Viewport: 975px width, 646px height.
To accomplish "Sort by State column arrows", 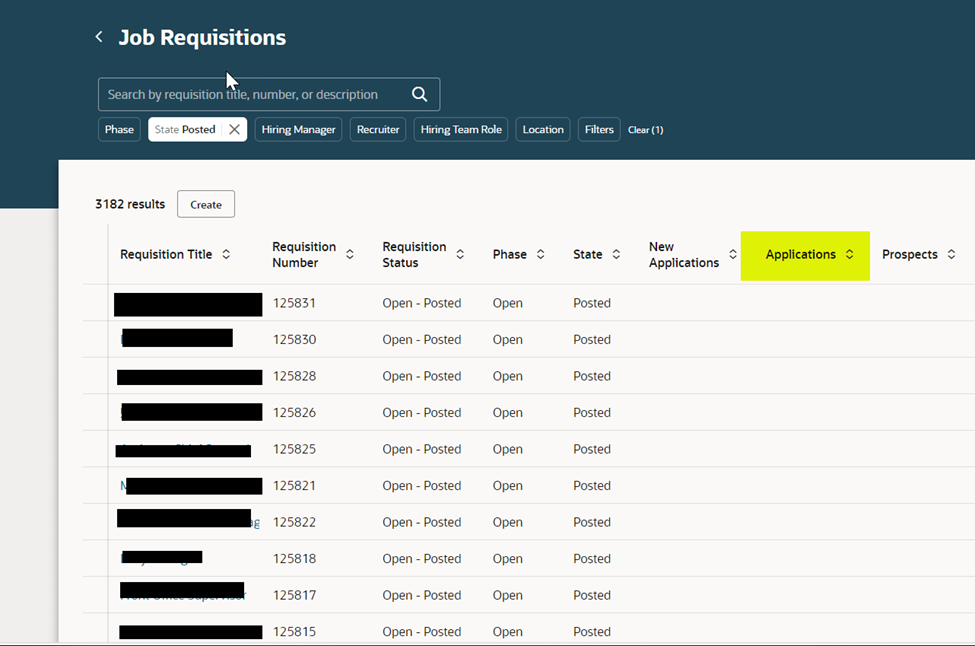I will tap(616, 254).
